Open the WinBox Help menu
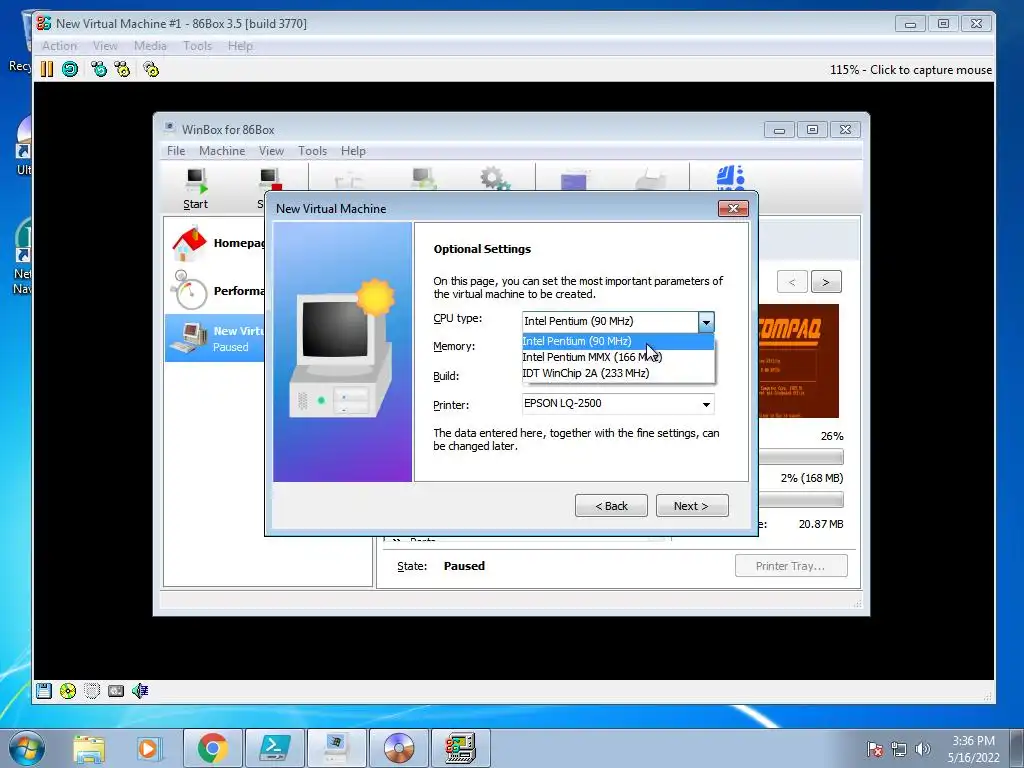The width and height of the screenshot is (1024, 768). coord(353,151)
